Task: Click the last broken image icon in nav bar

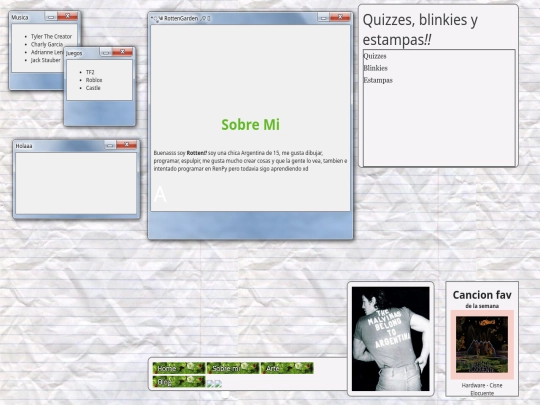Action: pyautogui.click(x=218, y=384)
